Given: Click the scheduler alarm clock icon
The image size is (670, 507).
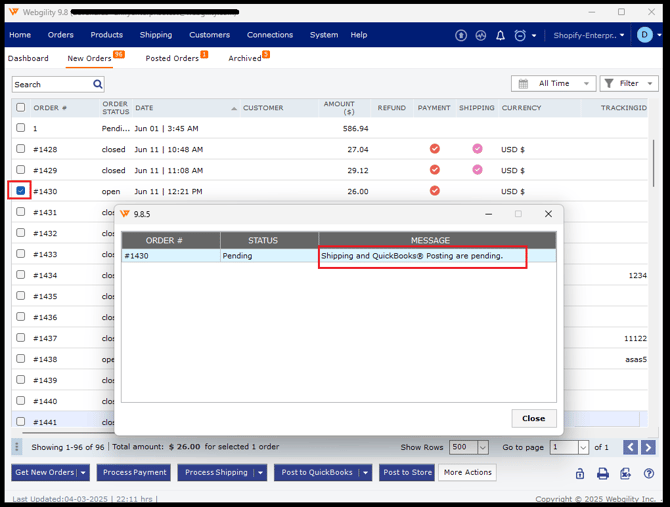Looking at the screenshot, I should coord(520,35).
